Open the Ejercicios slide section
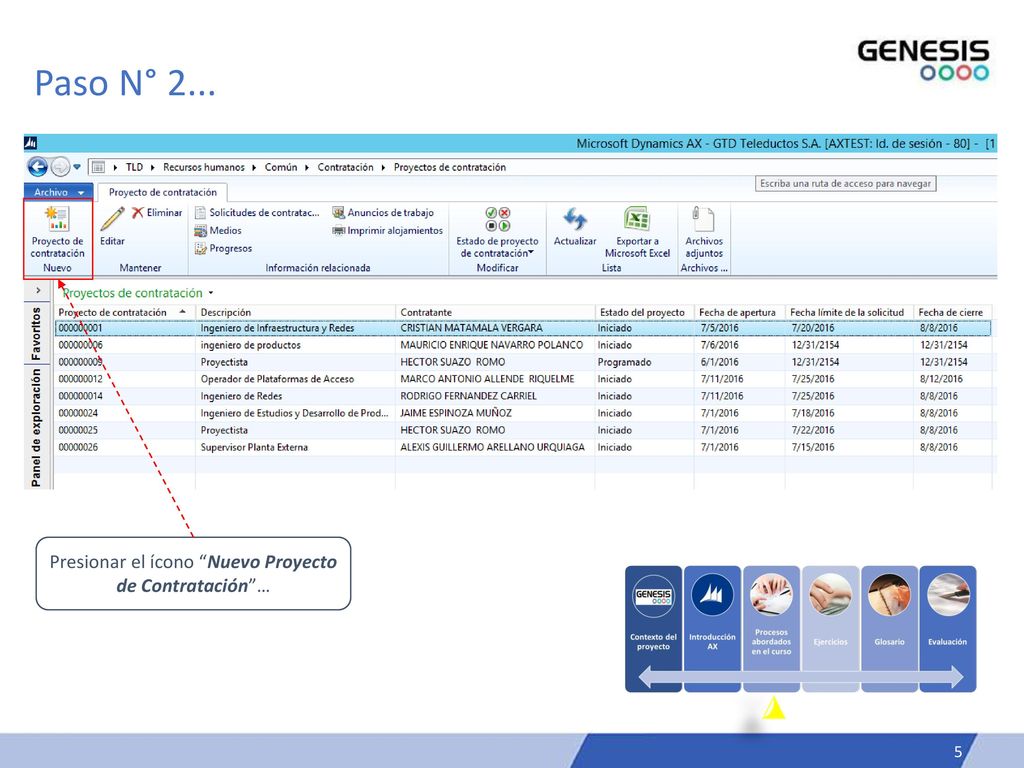Image resolution: width=1024 pixels, height=768 pixels. click(831, 628)
